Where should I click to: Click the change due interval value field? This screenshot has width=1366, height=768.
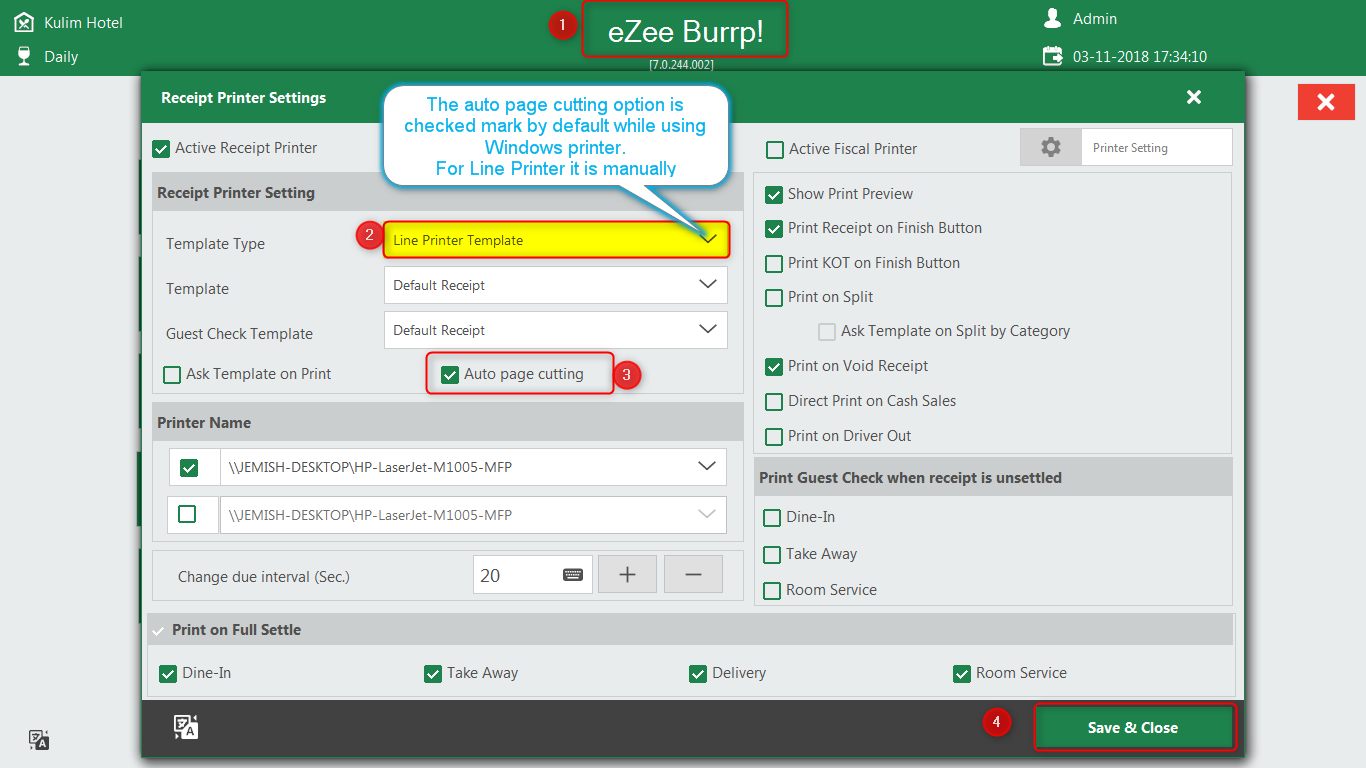point(532,575)
